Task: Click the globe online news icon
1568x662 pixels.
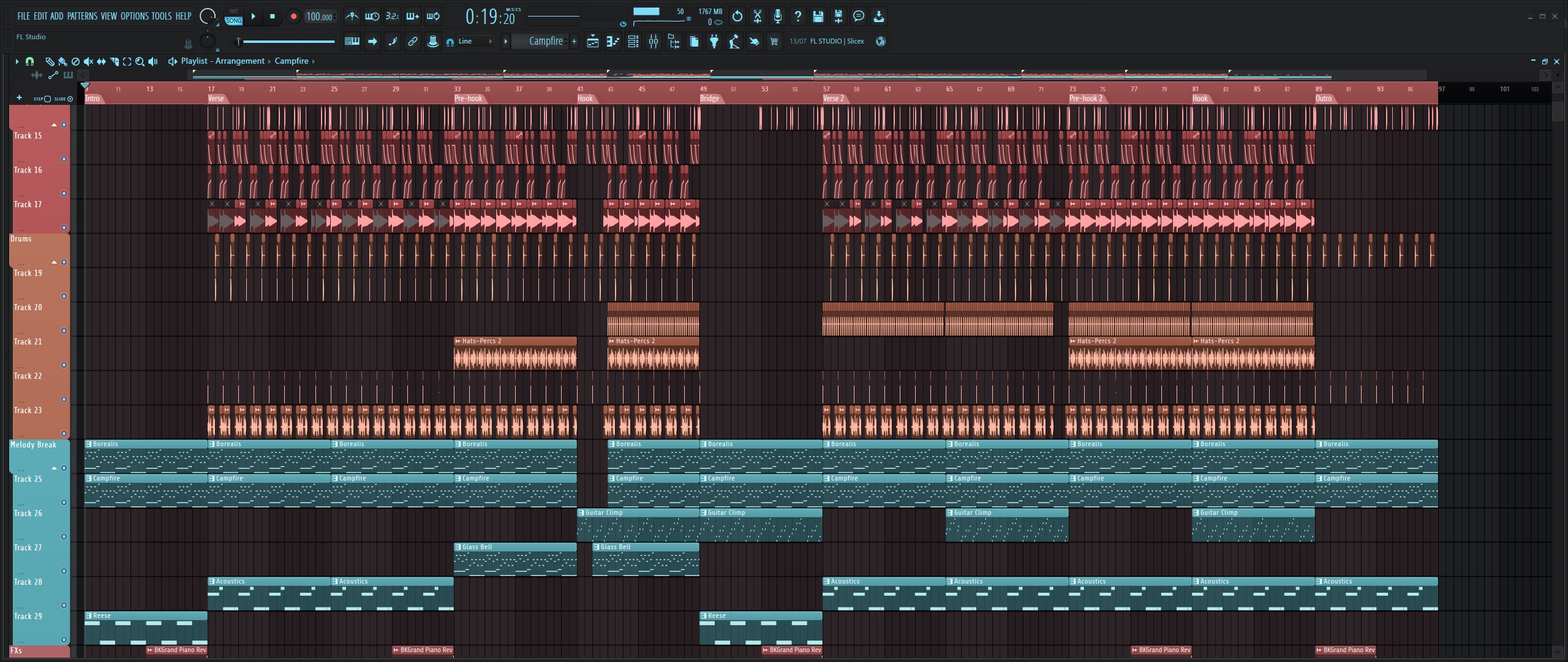Action: tap(881, 41)
